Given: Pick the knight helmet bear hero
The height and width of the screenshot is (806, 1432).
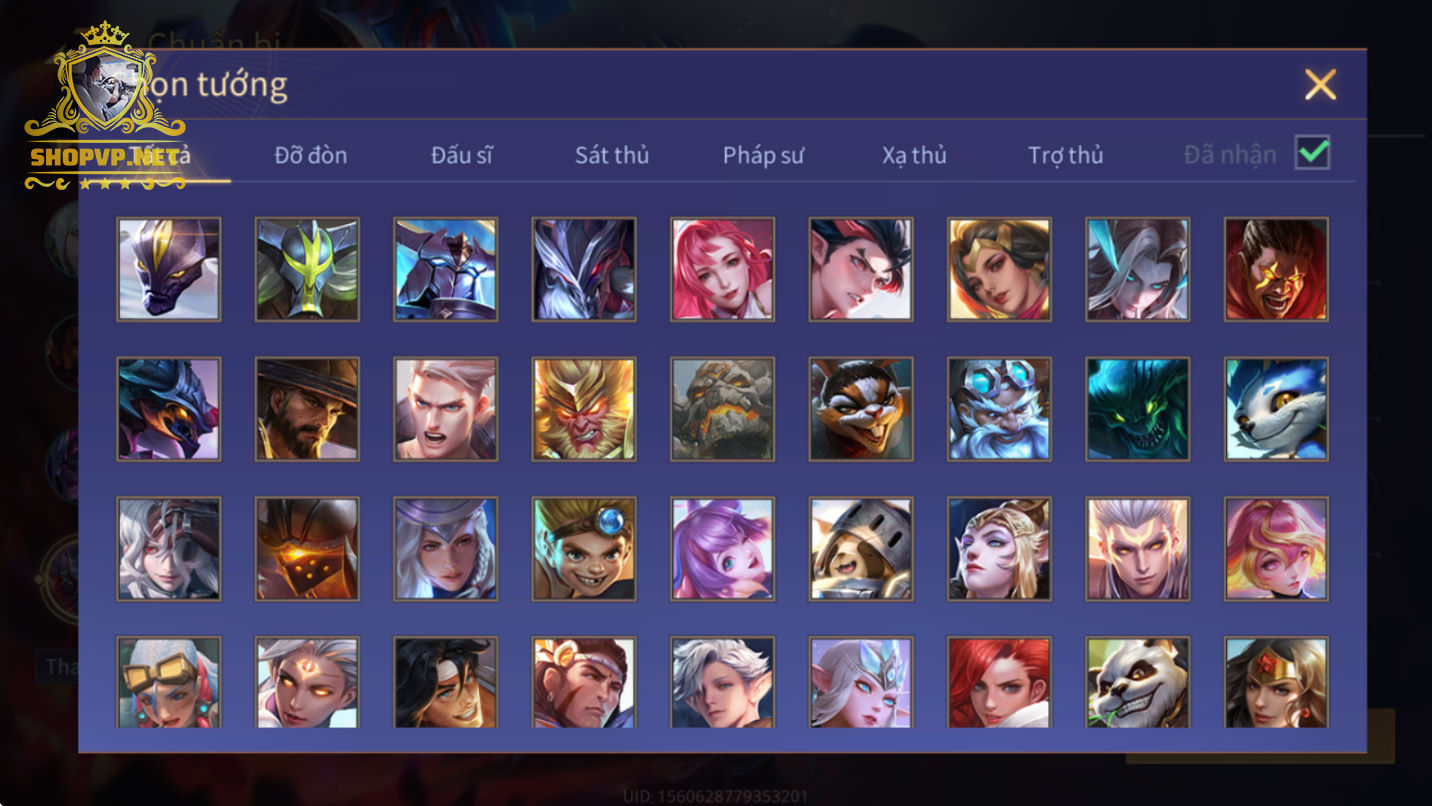Looking at the screenshot, I should pos(861,549).
